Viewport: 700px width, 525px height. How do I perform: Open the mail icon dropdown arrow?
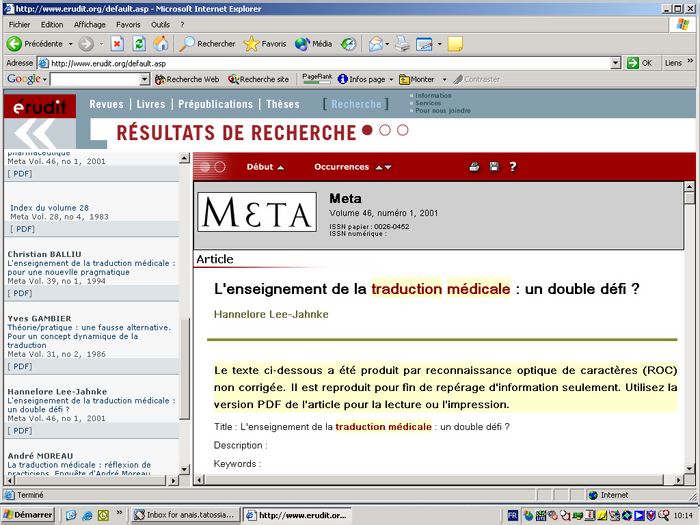click(x=387, y=44)
